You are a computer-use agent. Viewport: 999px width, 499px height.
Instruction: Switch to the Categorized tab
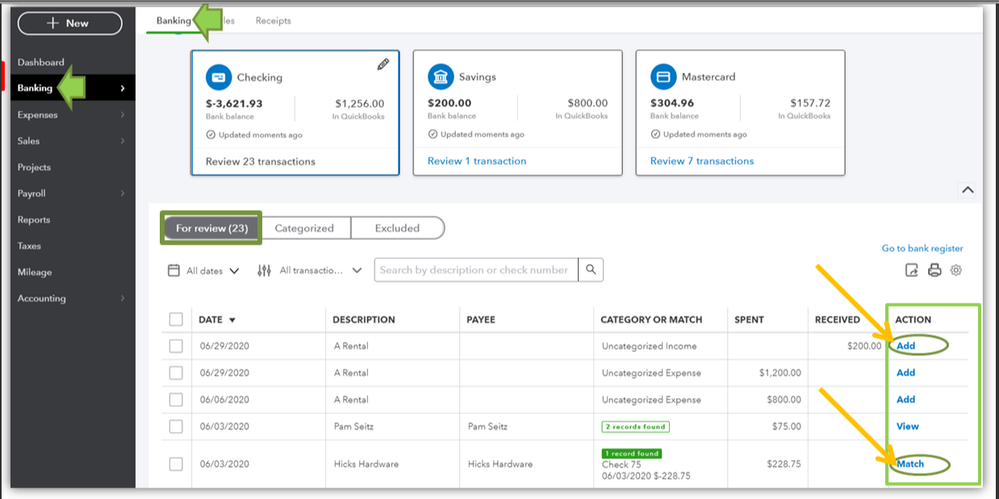tap(304, 228)
